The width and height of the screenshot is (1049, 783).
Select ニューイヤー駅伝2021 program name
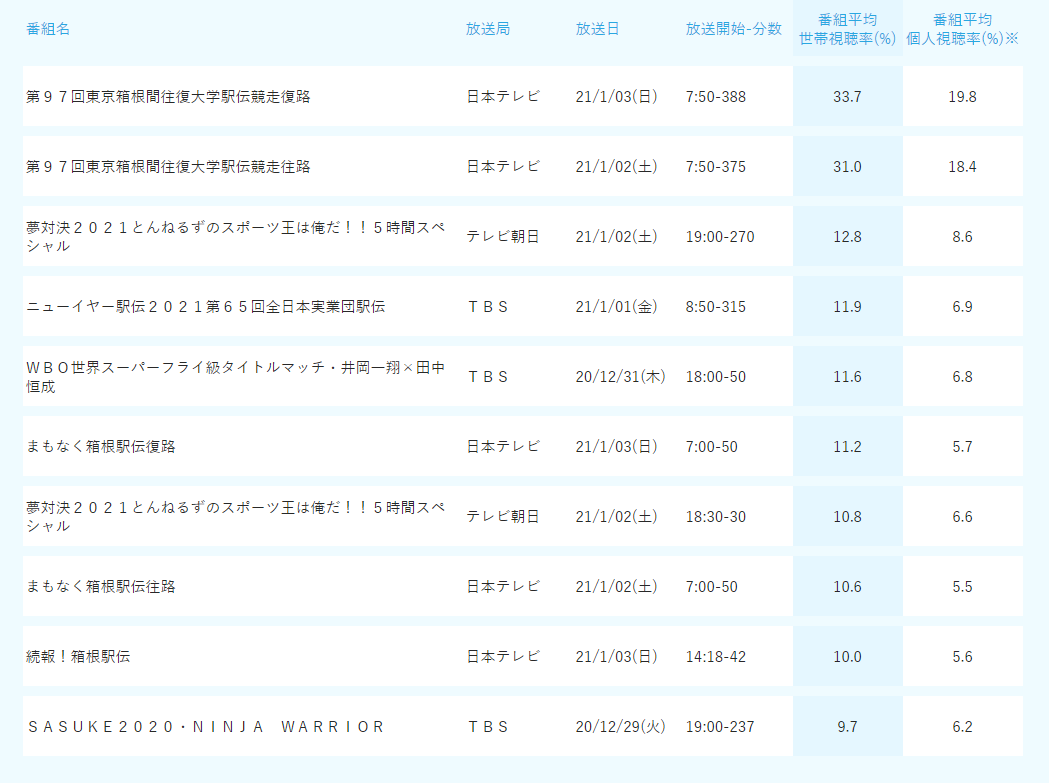click(205, 307)
